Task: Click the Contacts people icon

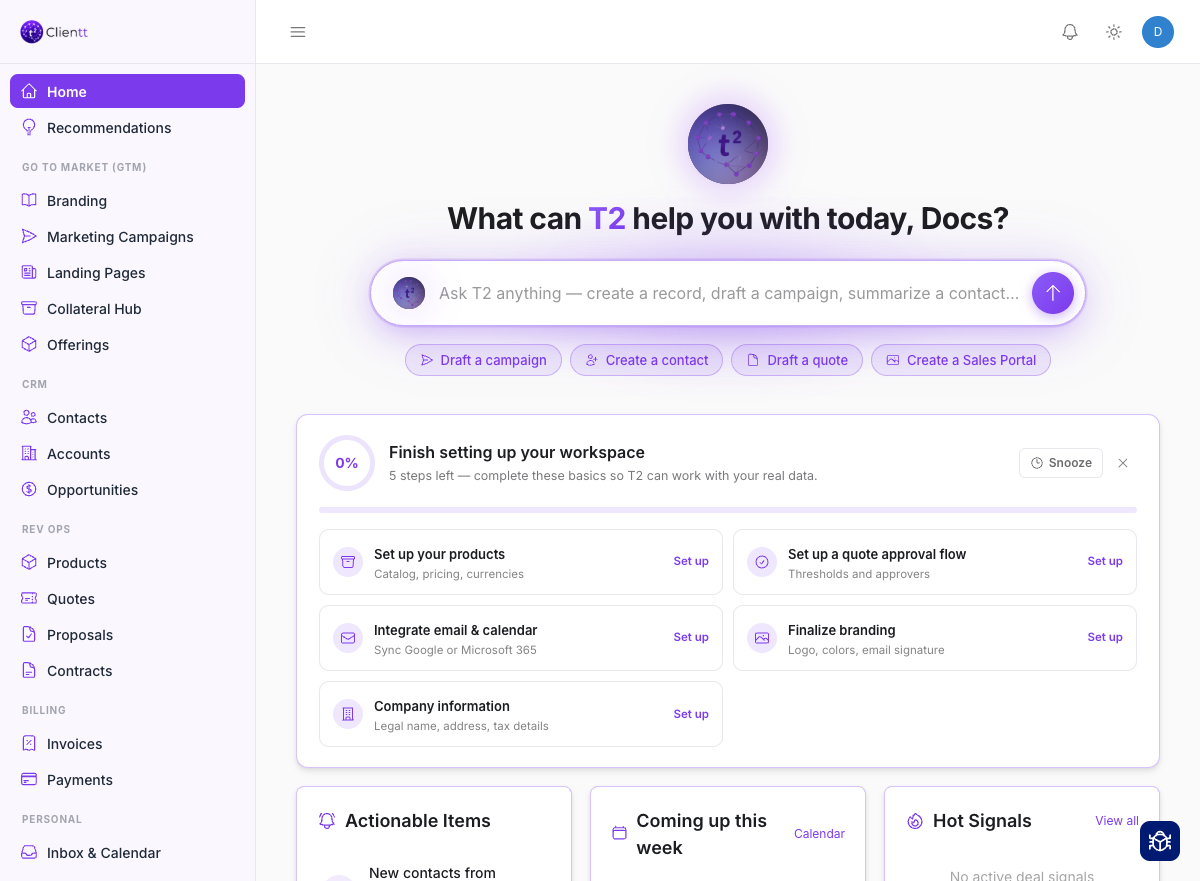Action: (x=29, y=417)
